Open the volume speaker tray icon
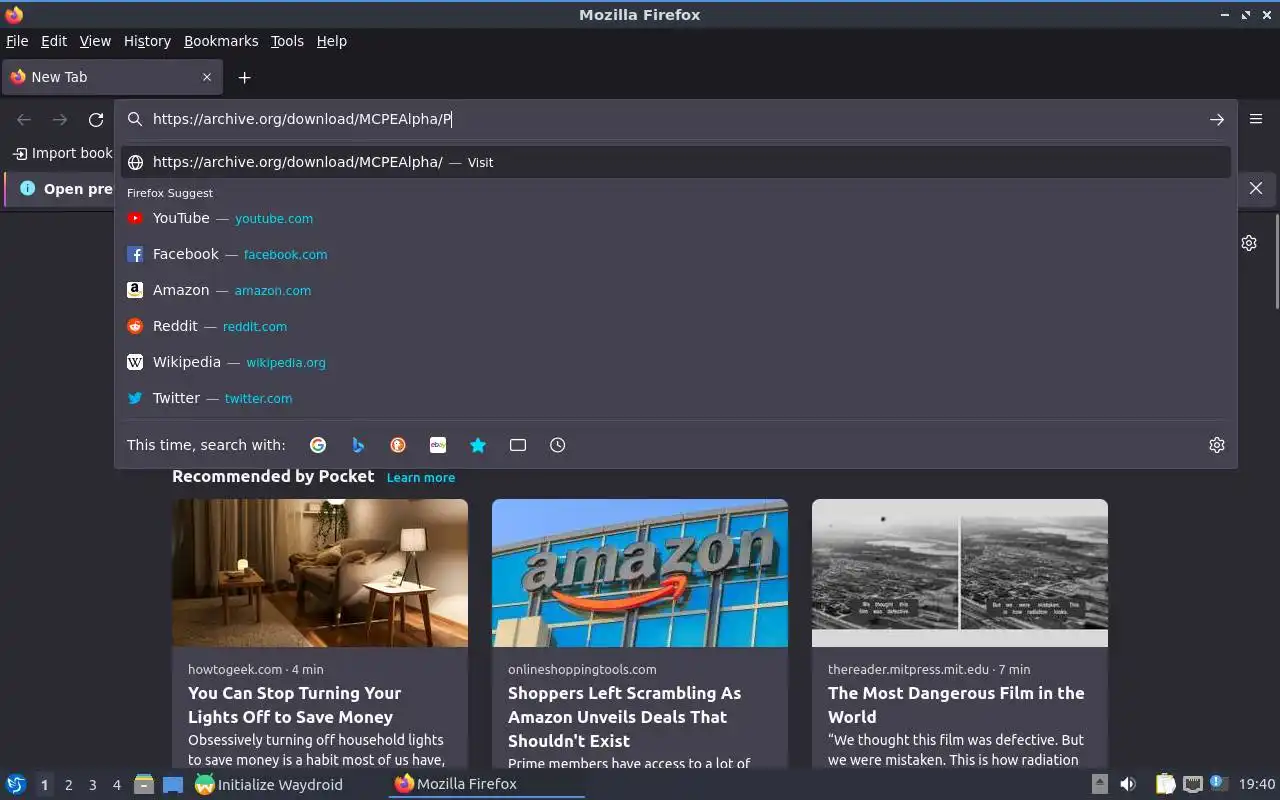The height and width of the screenshot is (800, 1280). pyautogui.click(x=1128, y=784)
